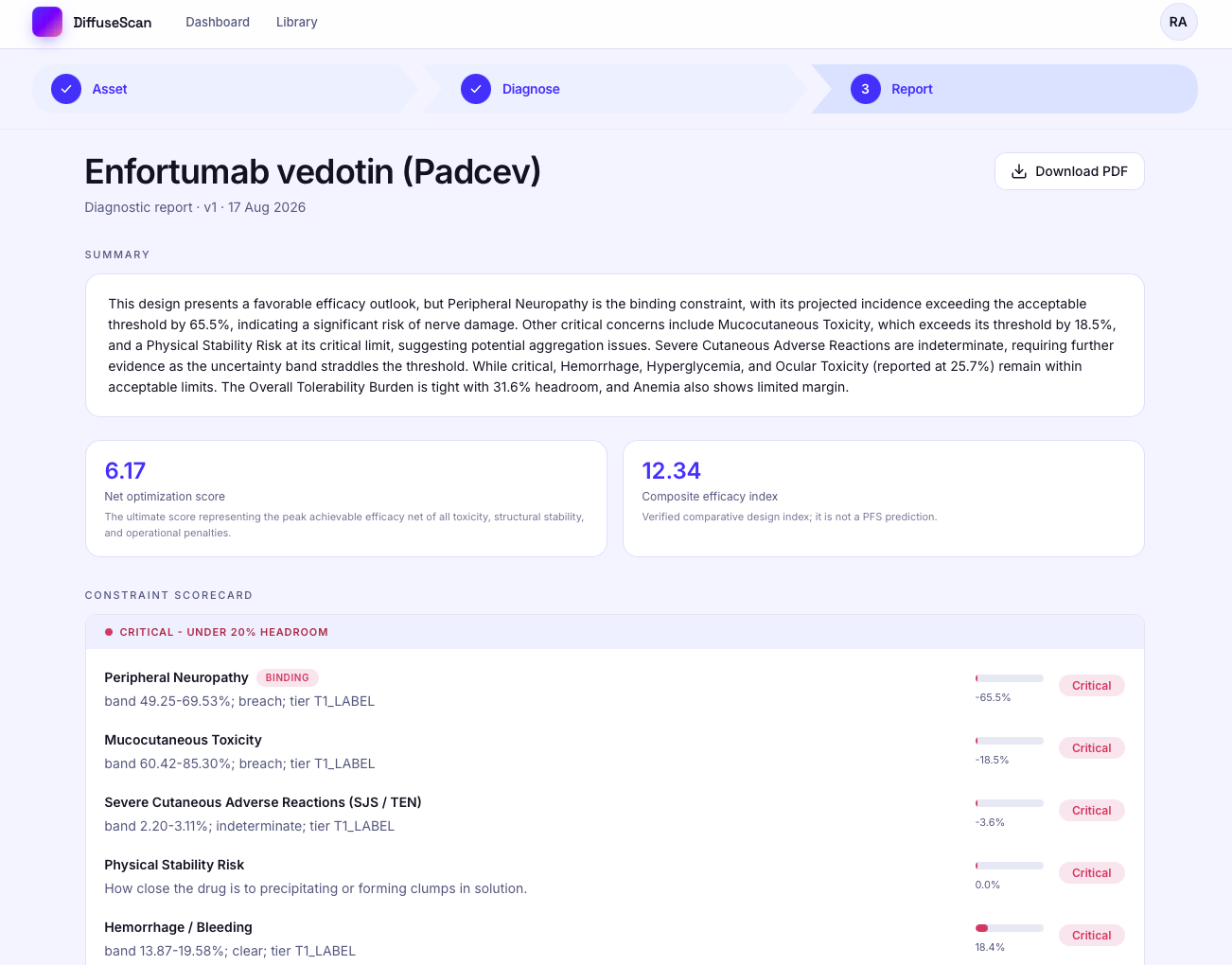Click the DiffuseScan brand name link
The image size is (1232, 965).
point(112,22)
